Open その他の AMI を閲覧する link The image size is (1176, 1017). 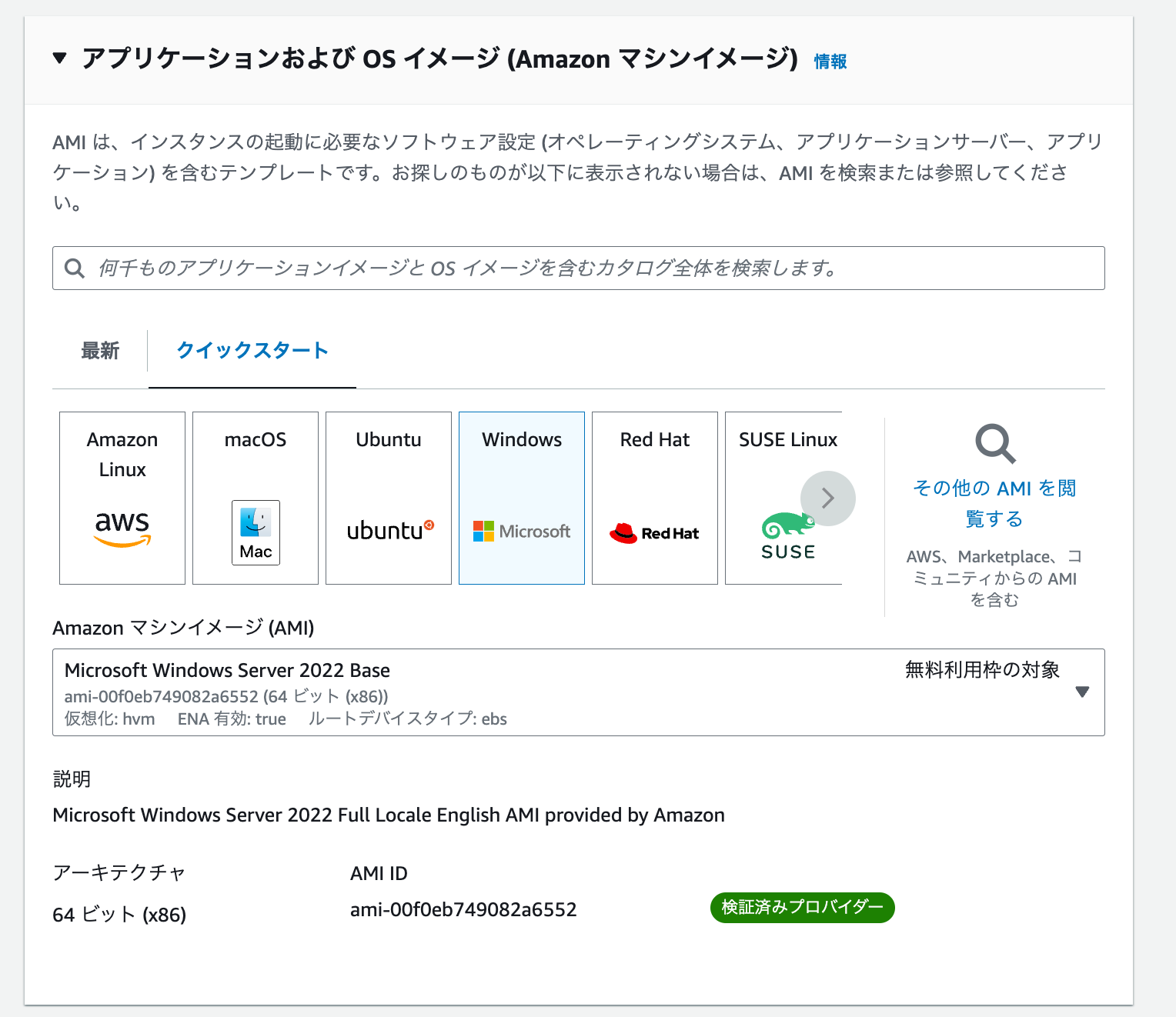tap(994, 503)
